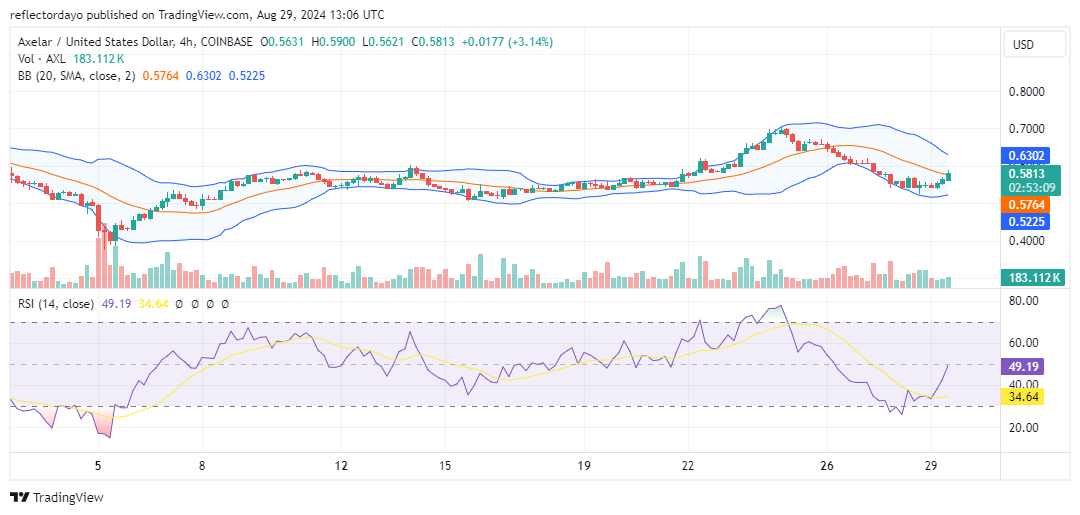The image size is (1080, 515).
Task: Click the 80.00 RSI scale value
Action: click(1026, 300)
